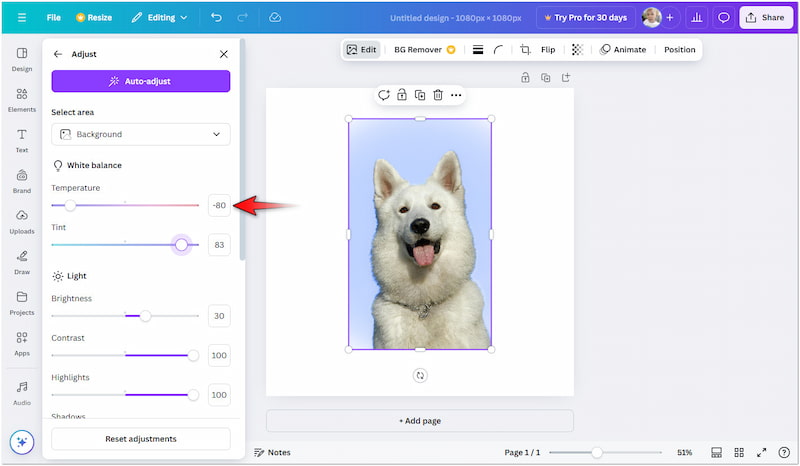Open the more options ellipsis on image

(x=456, y=95)
